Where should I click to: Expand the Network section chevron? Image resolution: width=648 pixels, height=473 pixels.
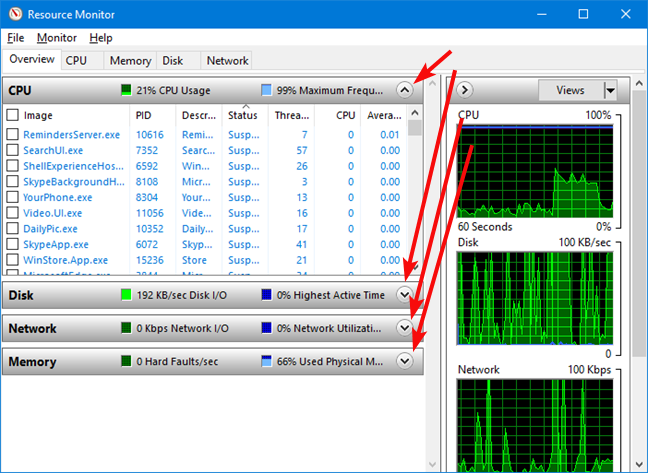coord(404,328)
